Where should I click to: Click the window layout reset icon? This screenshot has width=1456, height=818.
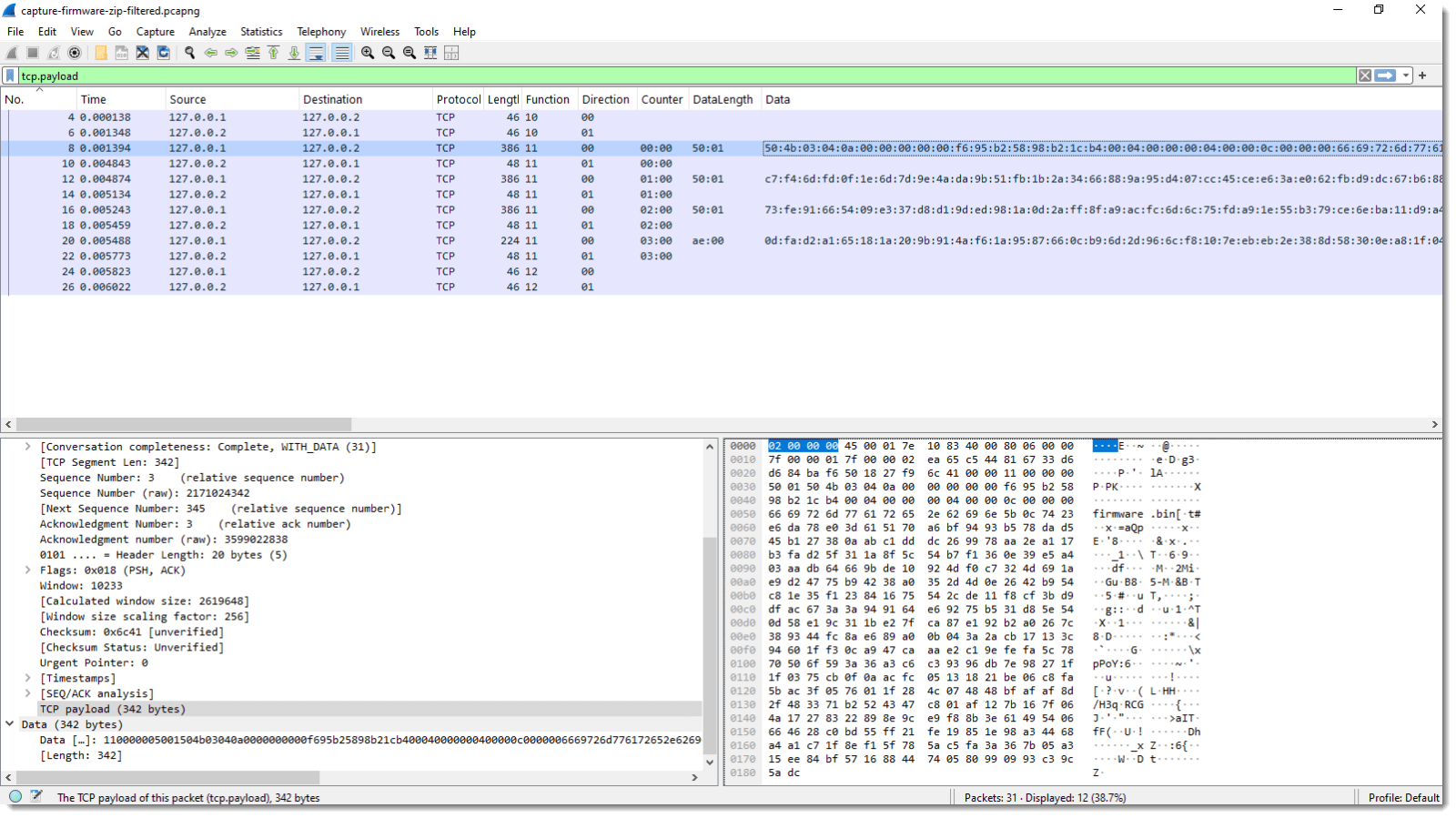tap(451, 53)
